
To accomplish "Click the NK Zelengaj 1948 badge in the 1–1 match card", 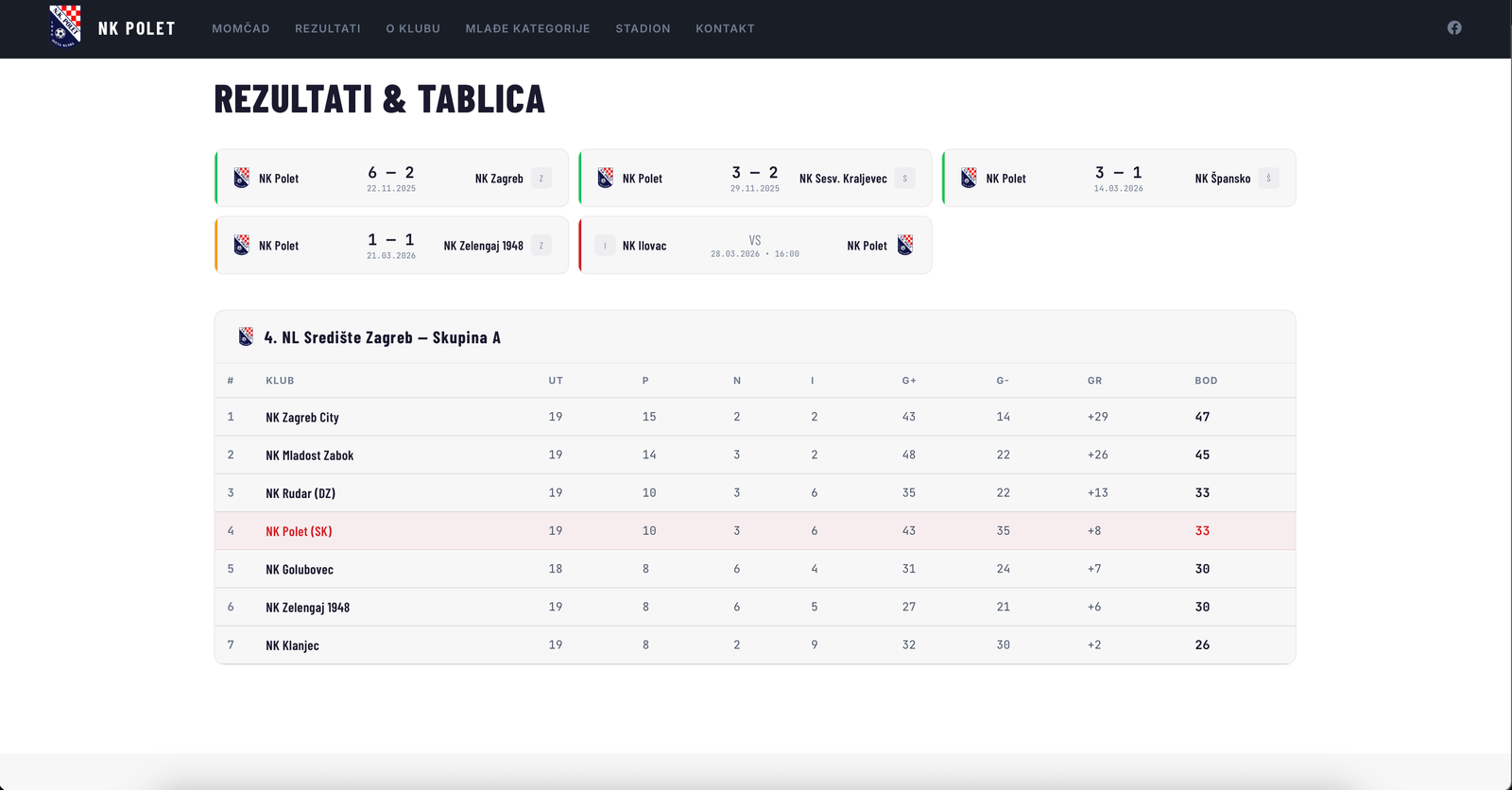I will [x=541, y=246].
